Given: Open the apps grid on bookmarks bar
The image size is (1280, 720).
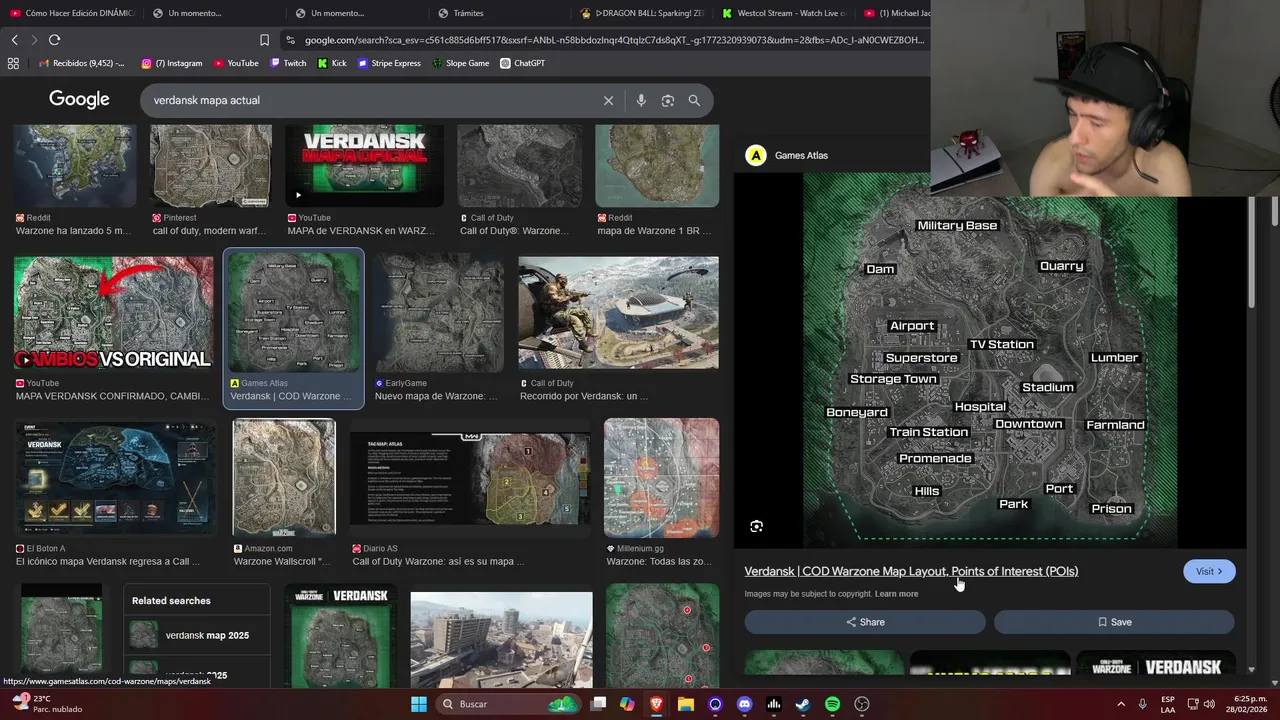Looking at the screenshot, I should 13,63.
